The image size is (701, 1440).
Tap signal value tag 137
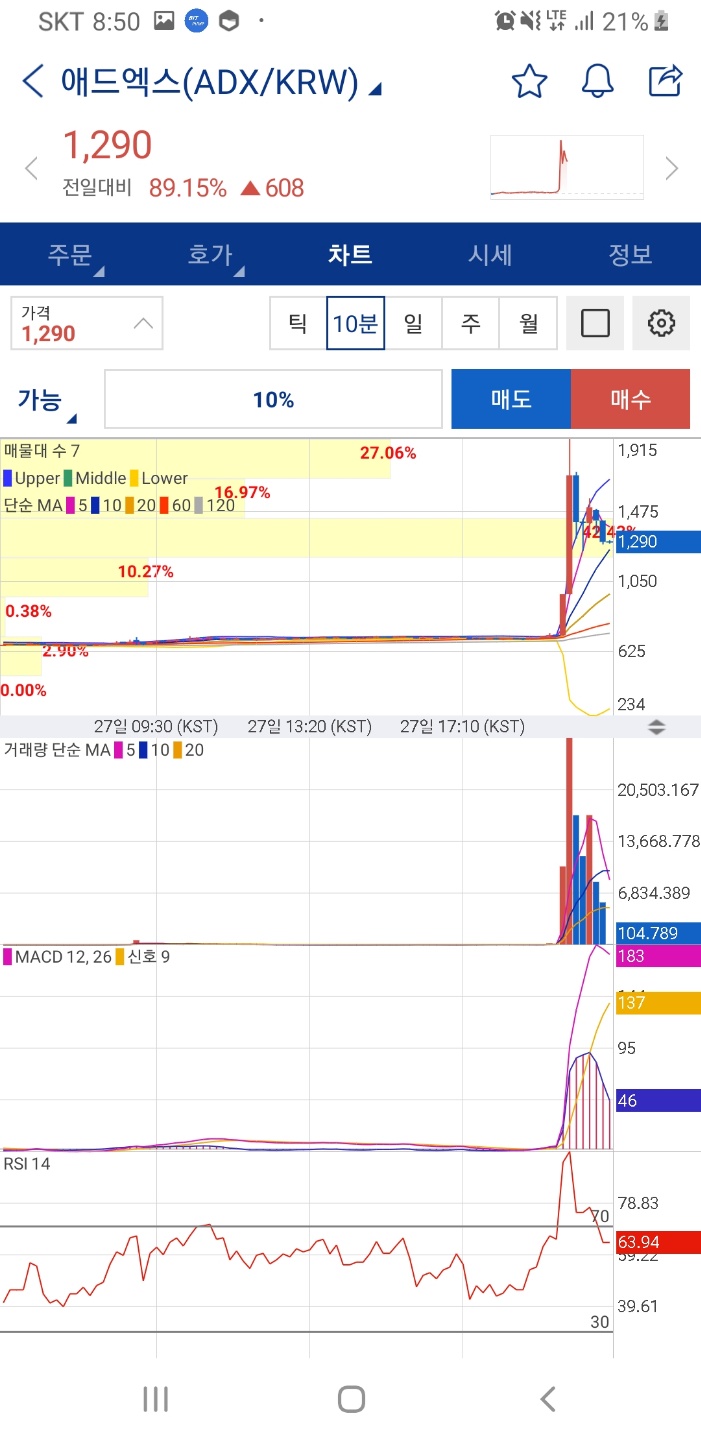pos(658,1003)
